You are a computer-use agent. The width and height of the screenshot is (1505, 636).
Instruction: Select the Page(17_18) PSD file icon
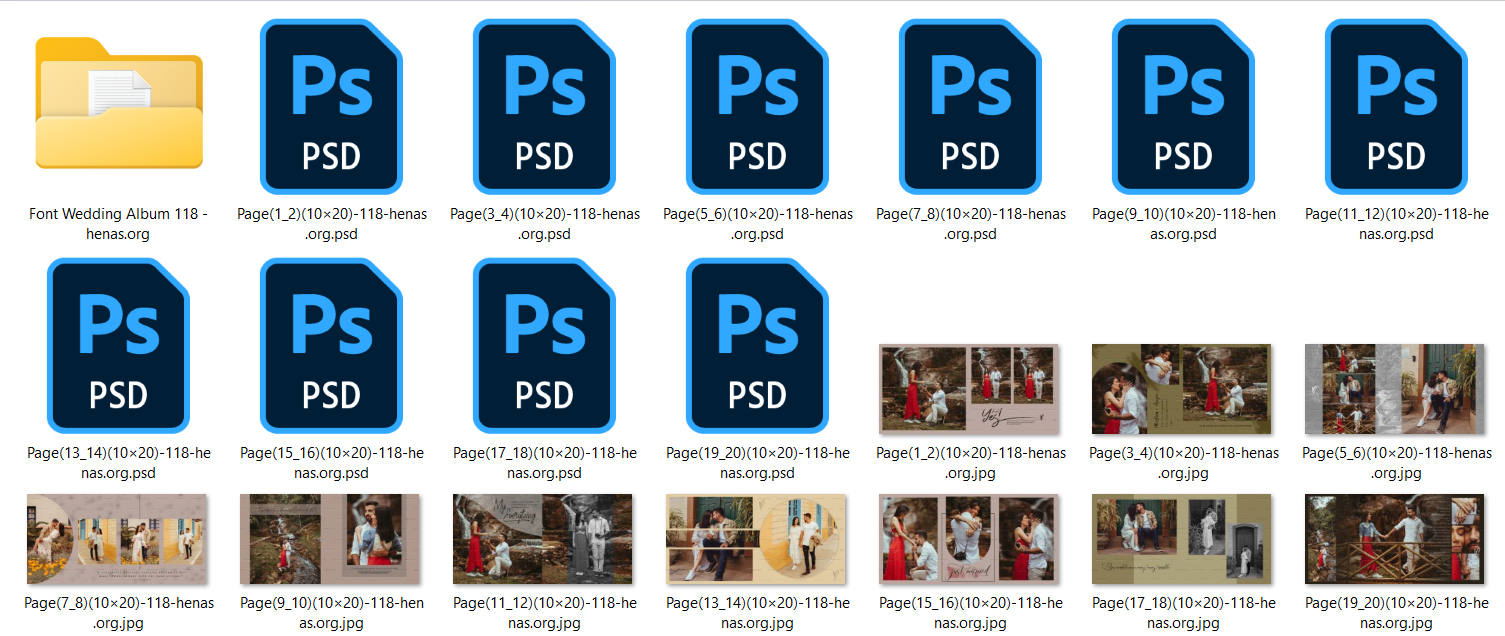544,345
